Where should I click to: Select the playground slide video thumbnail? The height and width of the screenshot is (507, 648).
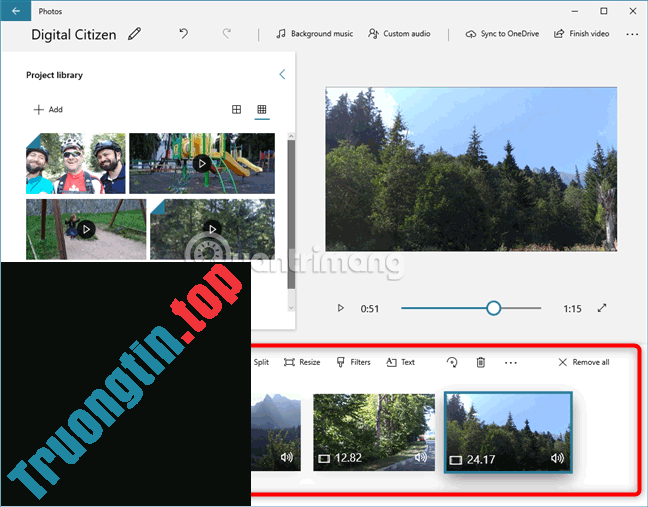(x=202, y=163)
